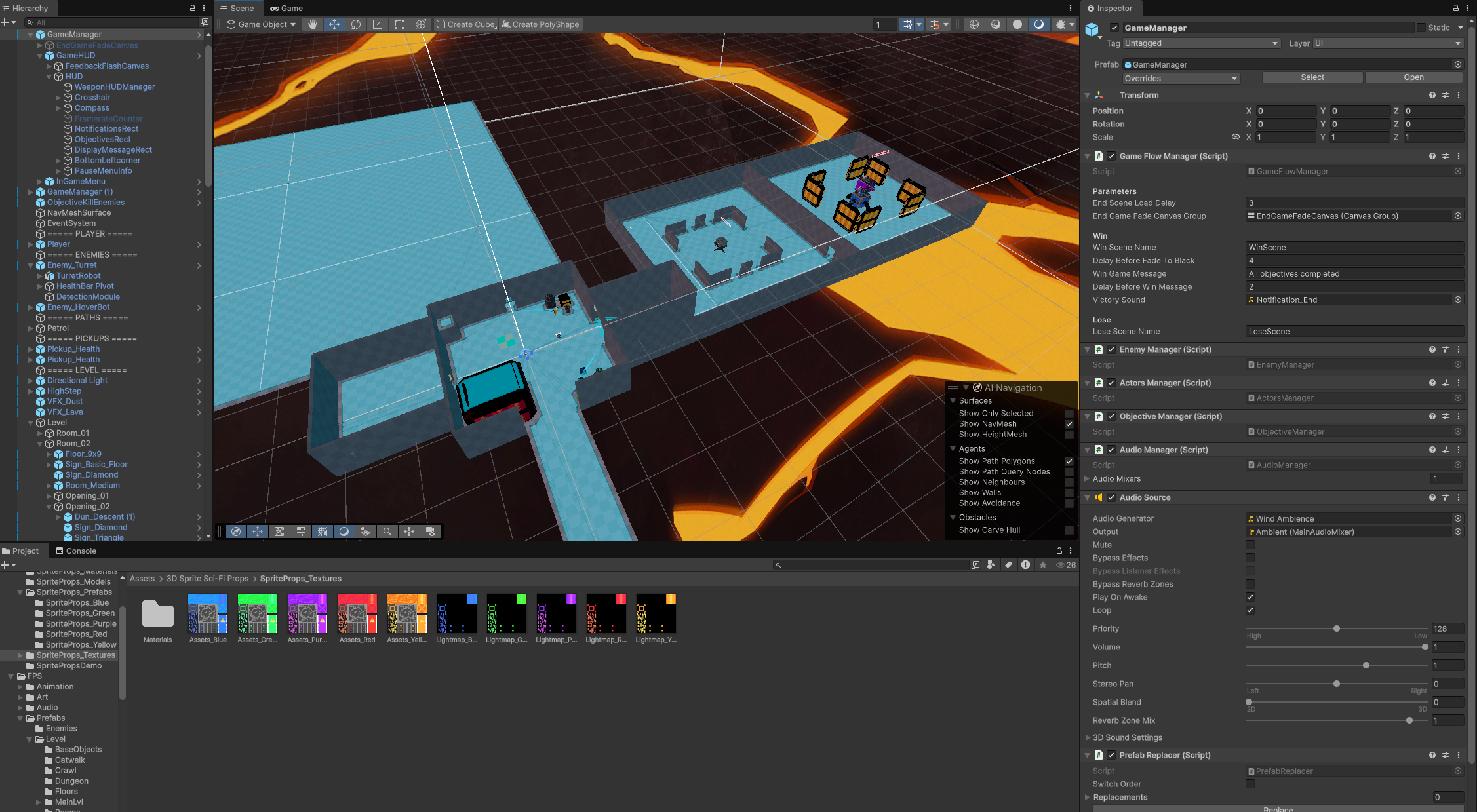
Task: Click the Create PolyShape tool
Action: pyautogui.click(x=540, y=24)
